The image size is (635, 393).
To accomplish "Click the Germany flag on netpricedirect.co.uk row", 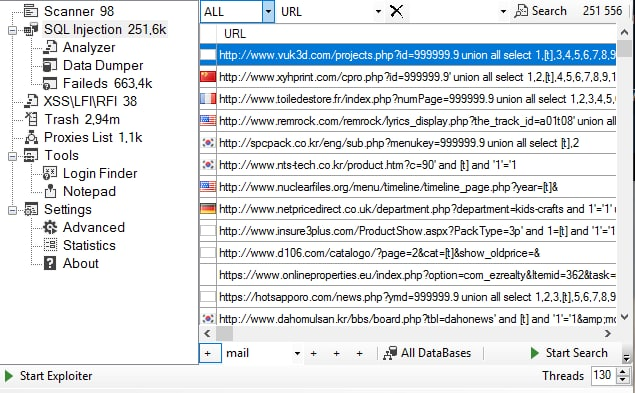I will click(208, 209).
